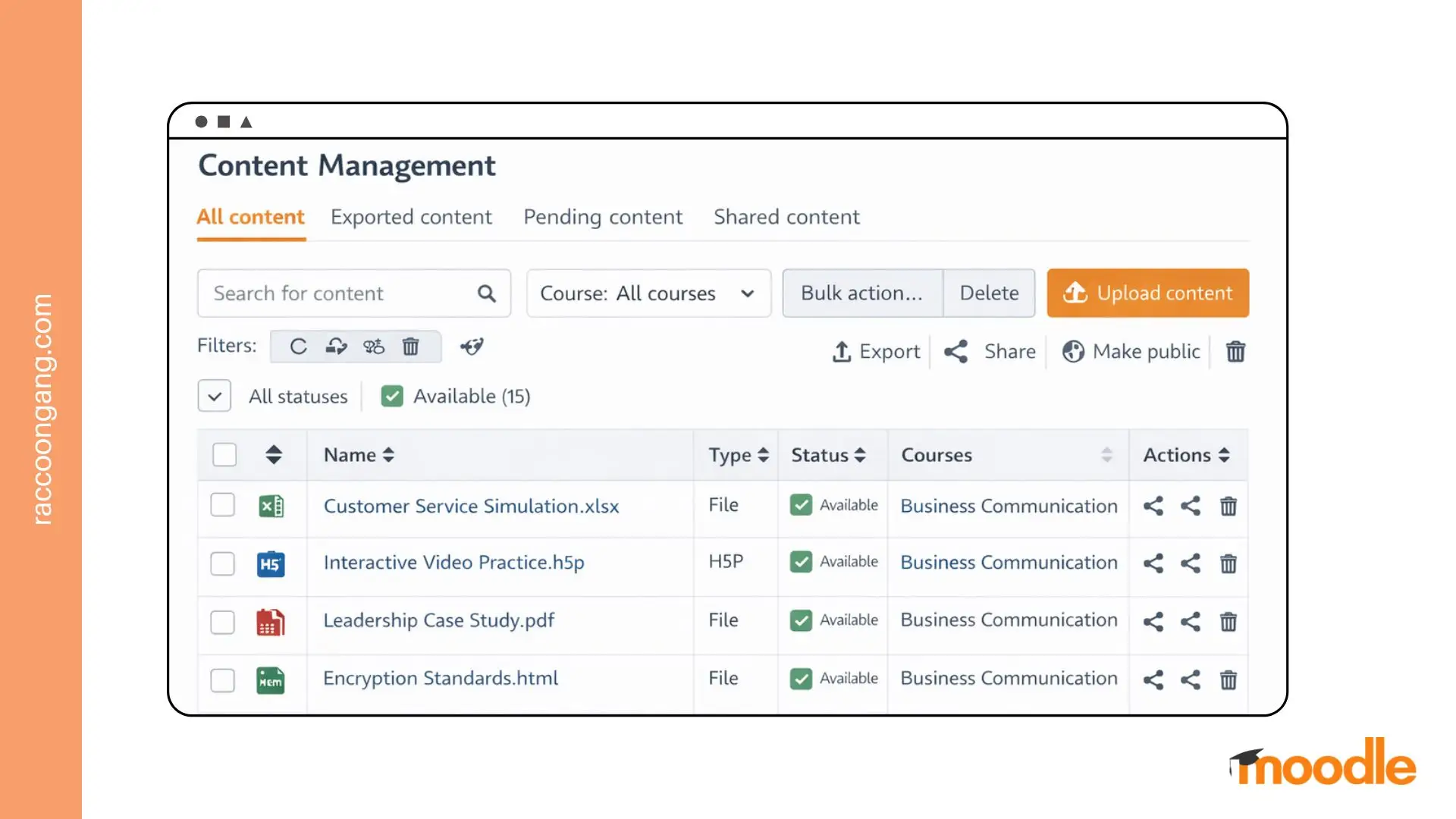Click the trash icon at the far right of the action bar

[x=1235, y=352]
